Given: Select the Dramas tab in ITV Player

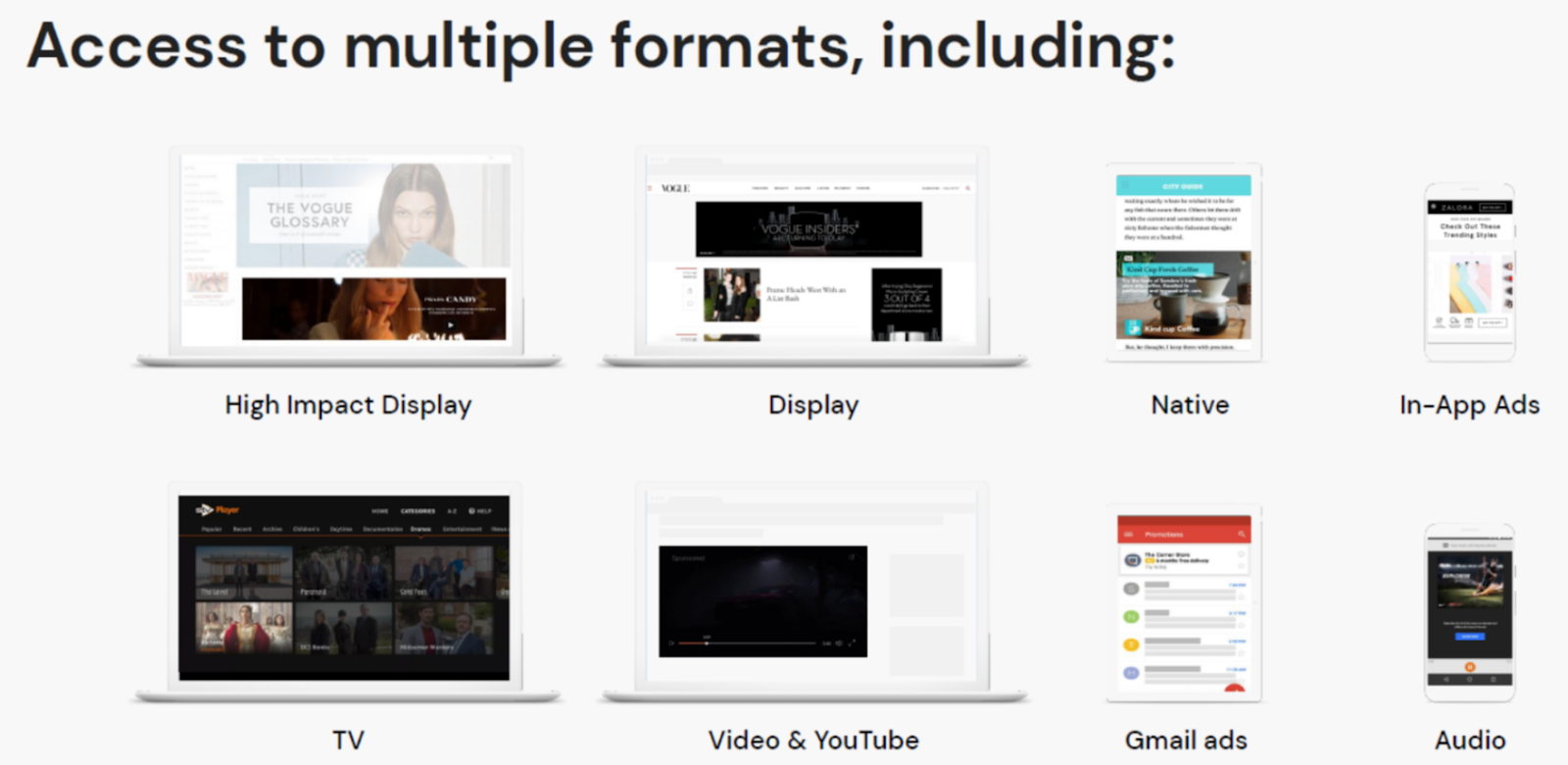Looking at the screenshot, I should click(x=420, y=529).
